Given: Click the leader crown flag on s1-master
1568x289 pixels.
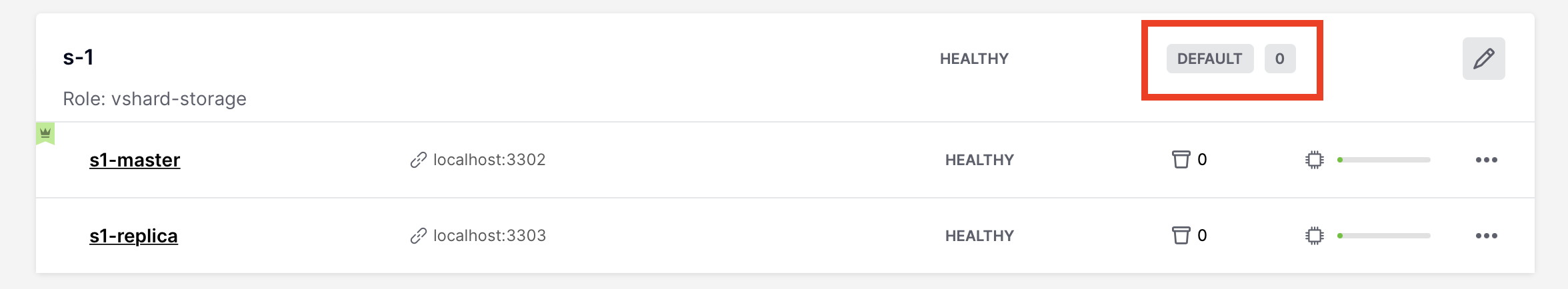Looking at the screenshot, I should (x=45, y=133).
